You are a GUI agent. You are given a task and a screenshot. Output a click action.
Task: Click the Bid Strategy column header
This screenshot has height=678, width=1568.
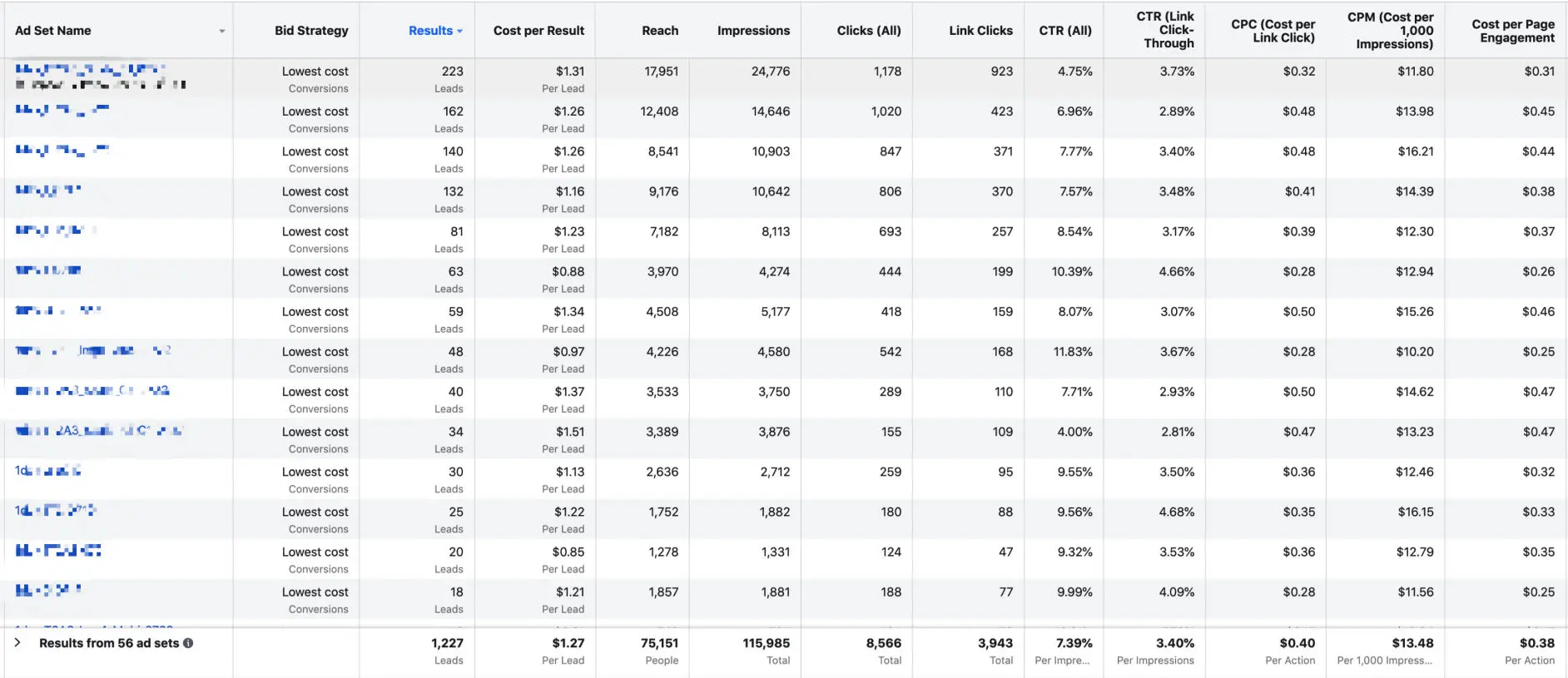click(x=311, y=31)
